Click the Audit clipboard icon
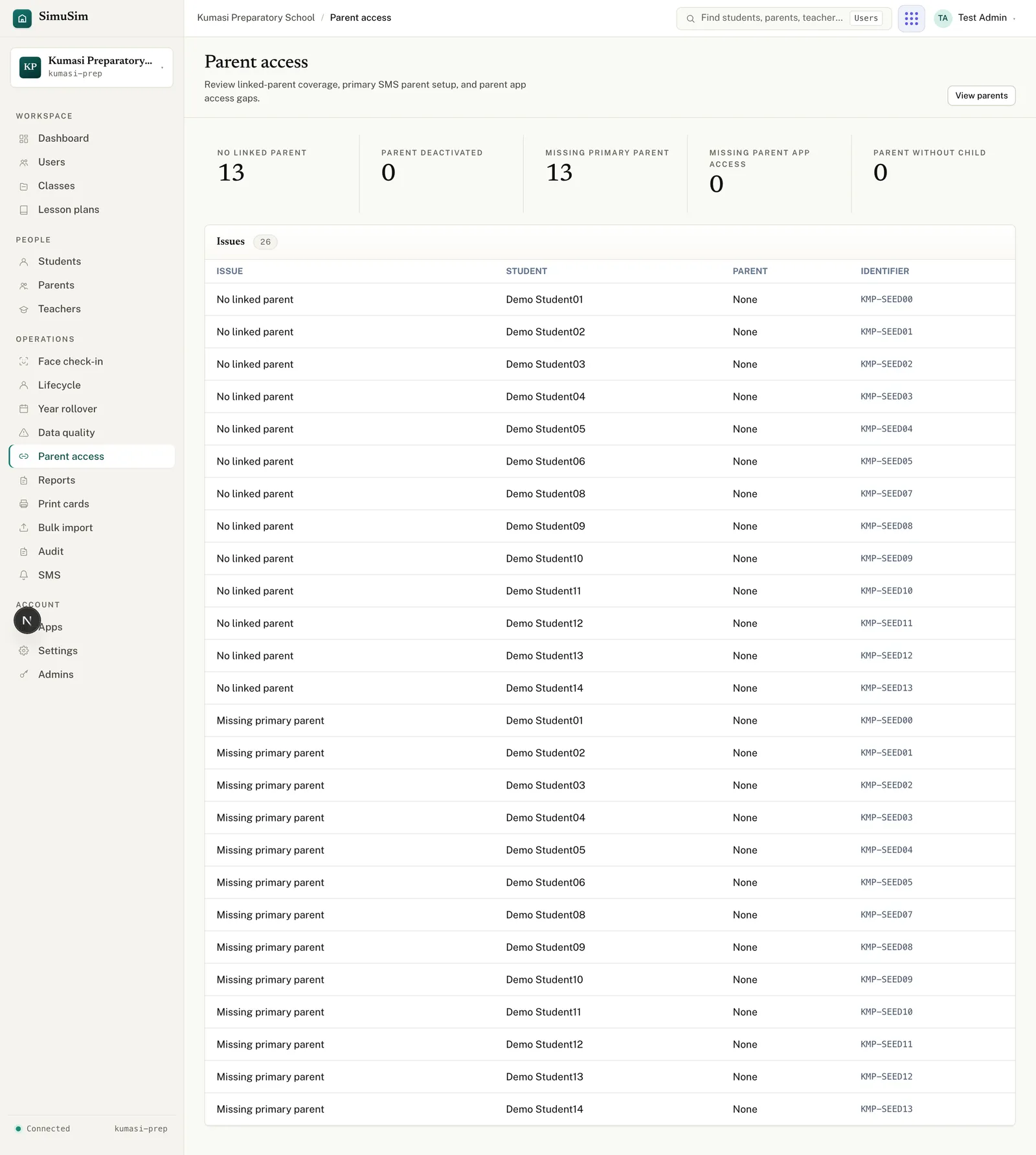The width and height of the screenshot is (1036, 1155). [x=24, y=552]
